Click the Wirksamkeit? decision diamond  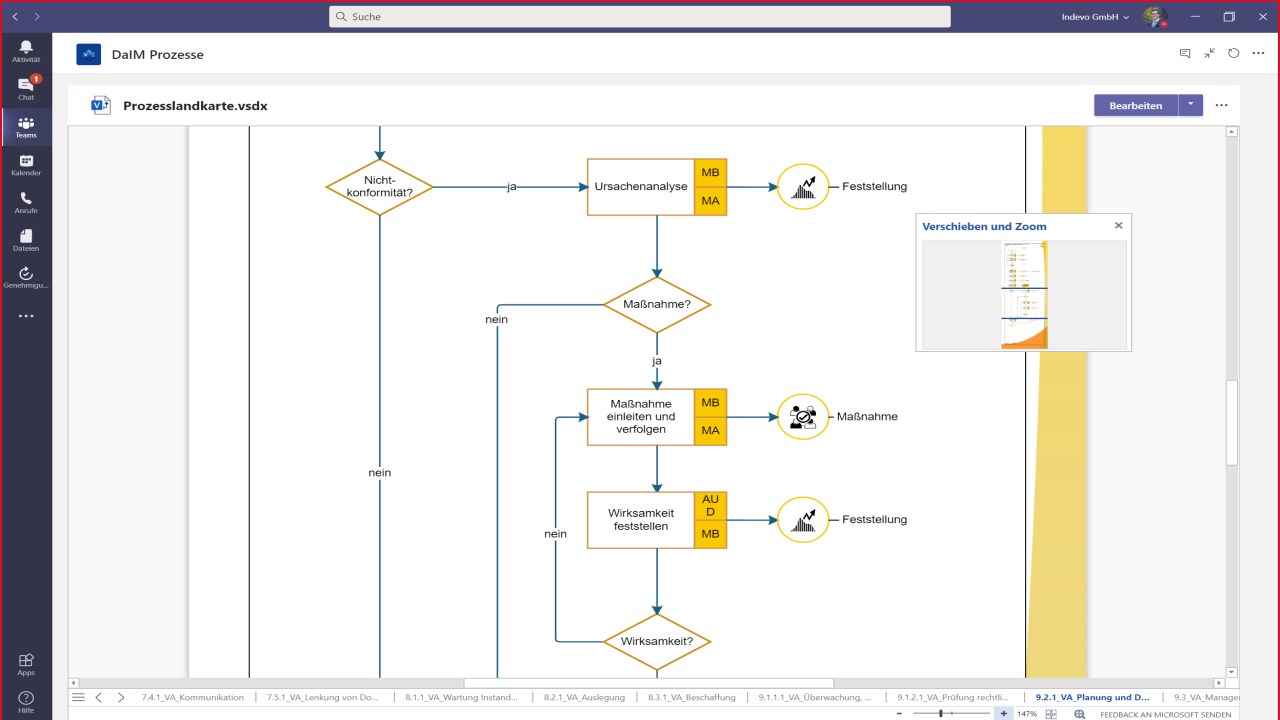(x=656, y=641)
